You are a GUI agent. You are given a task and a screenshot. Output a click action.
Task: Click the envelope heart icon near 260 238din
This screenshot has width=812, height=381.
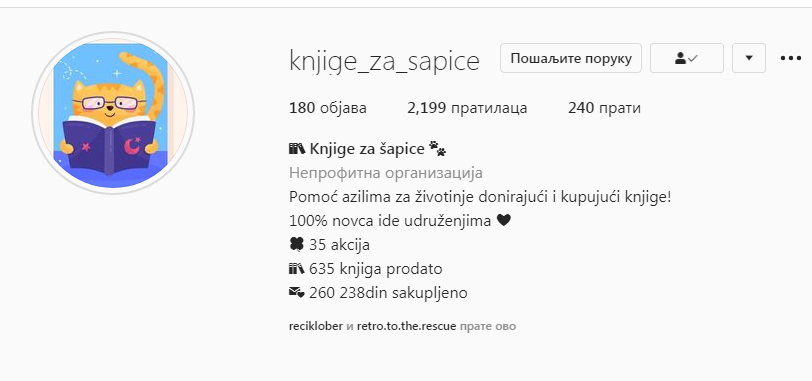[x=297, y=293]
